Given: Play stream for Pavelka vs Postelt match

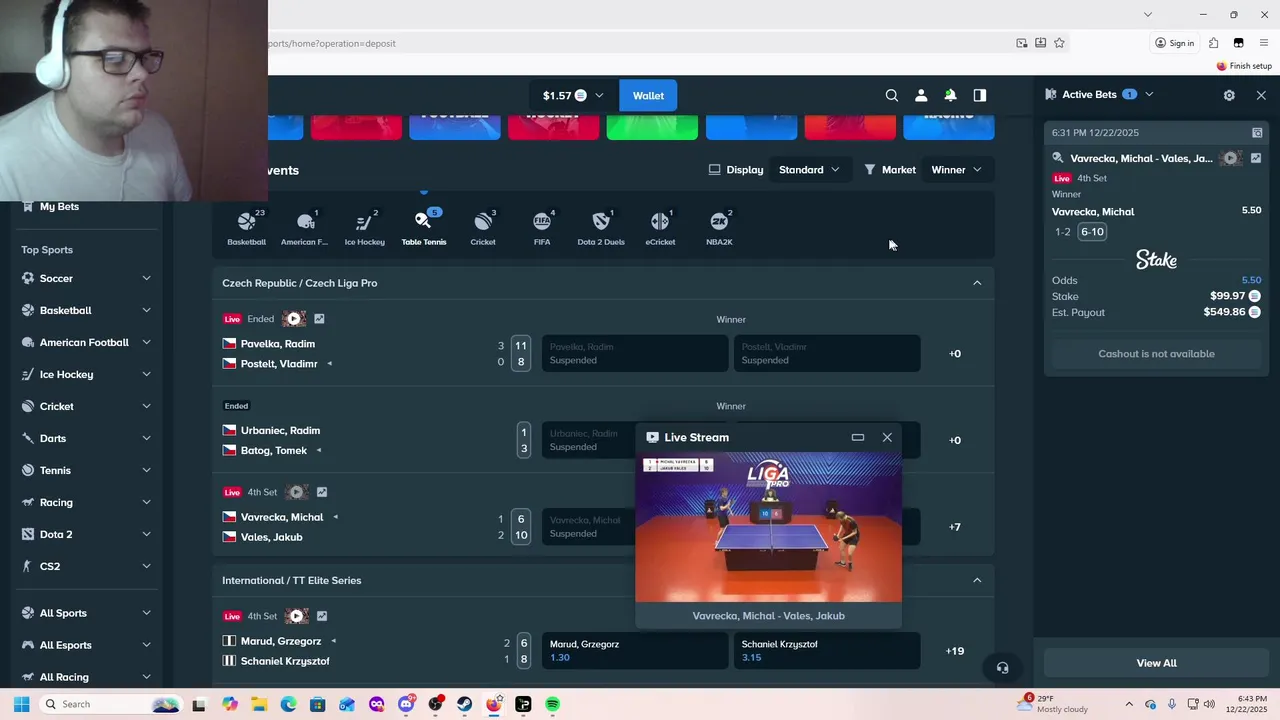Looking at the screenshot, I should point(294,319).
